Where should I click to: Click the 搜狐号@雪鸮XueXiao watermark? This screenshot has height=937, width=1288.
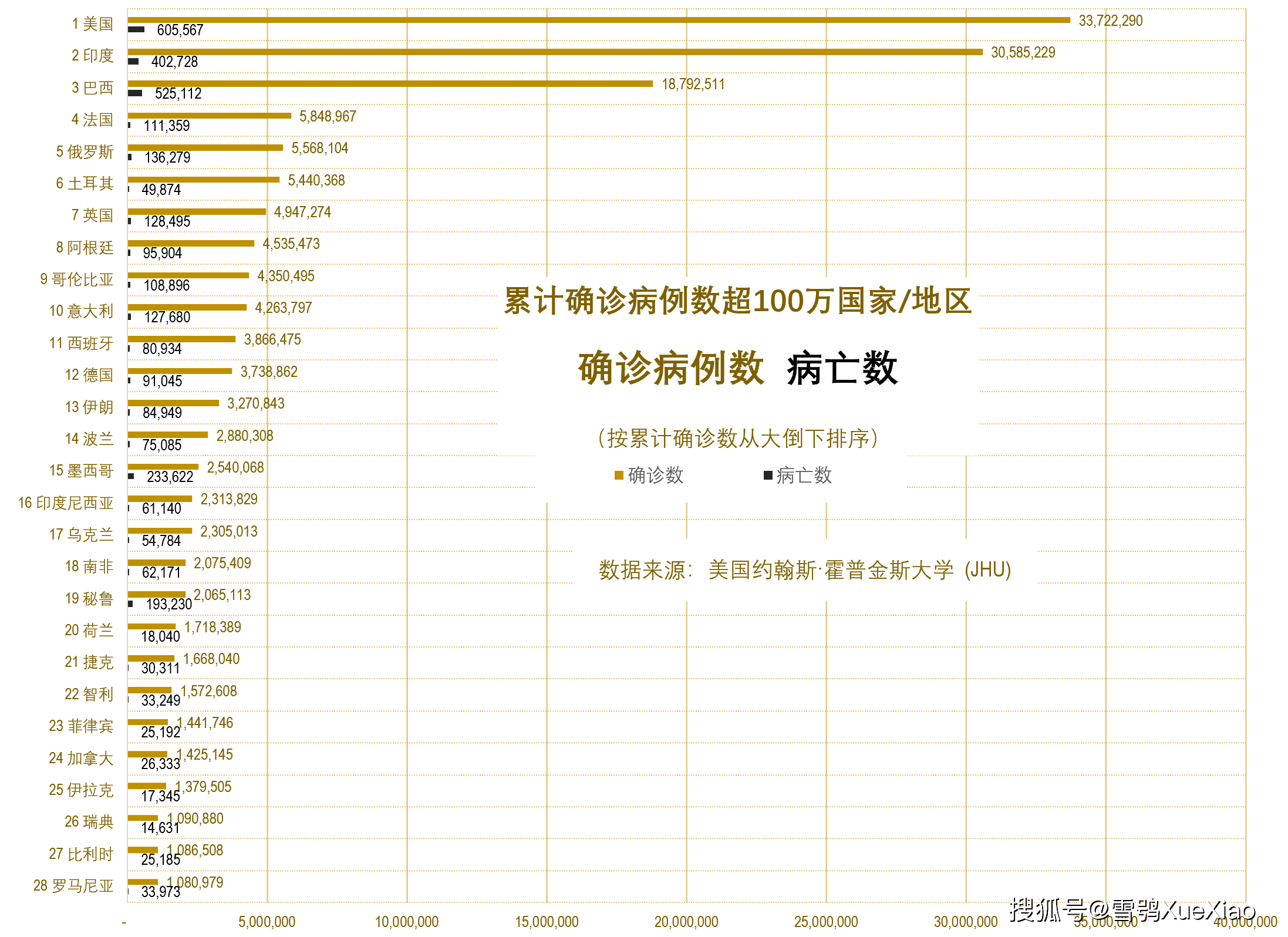pos(1132,910)
